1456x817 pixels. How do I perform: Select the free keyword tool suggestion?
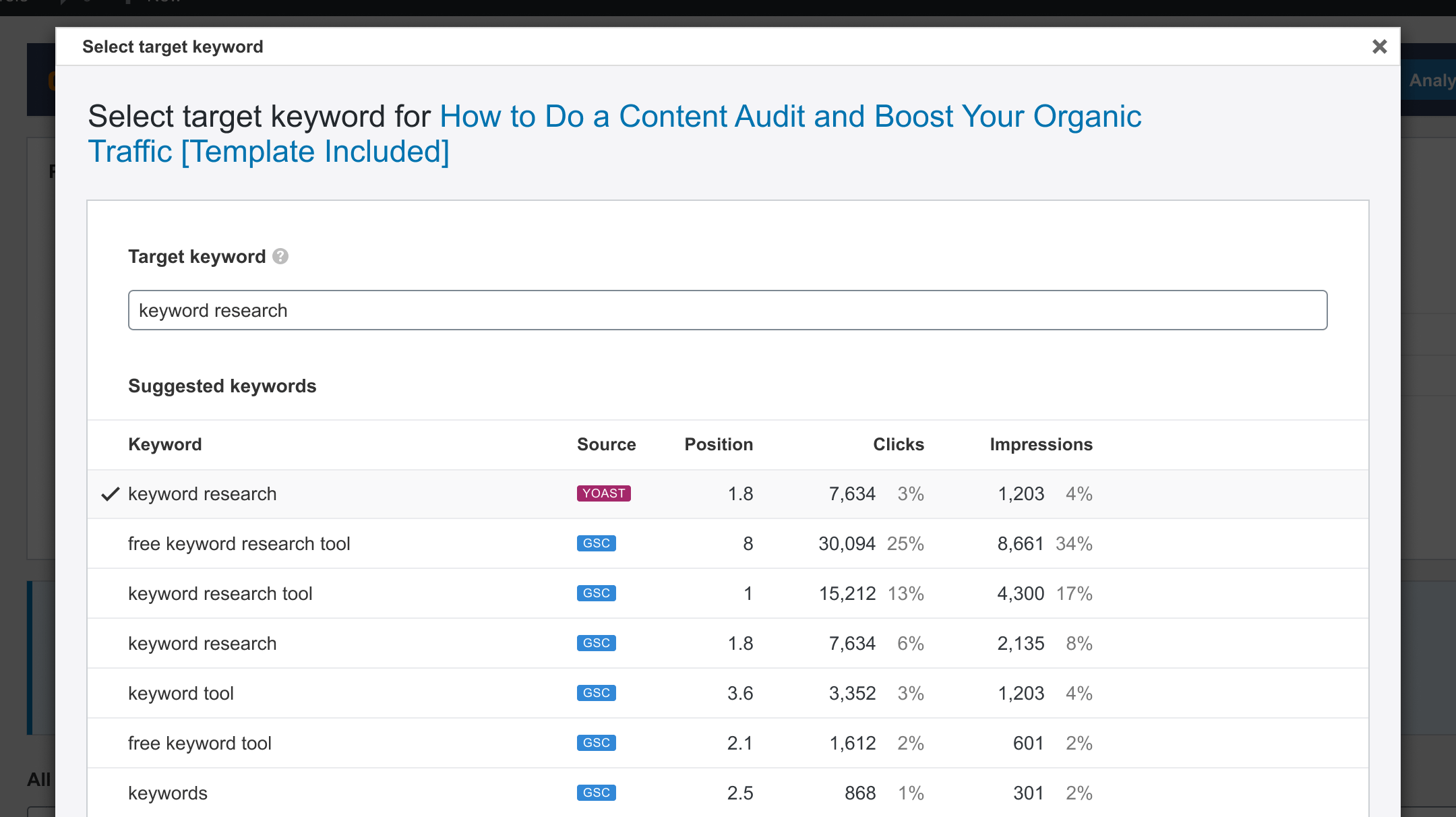(200, 744)
